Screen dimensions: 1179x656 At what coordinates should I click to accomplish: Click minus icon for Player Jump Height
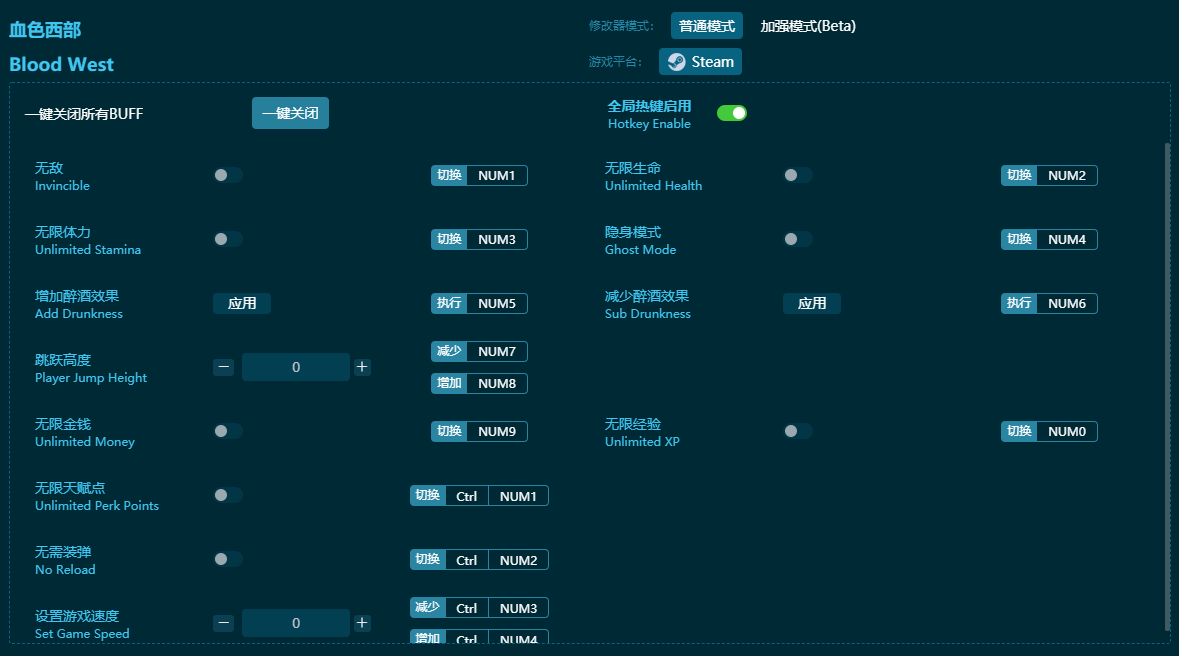224,367
